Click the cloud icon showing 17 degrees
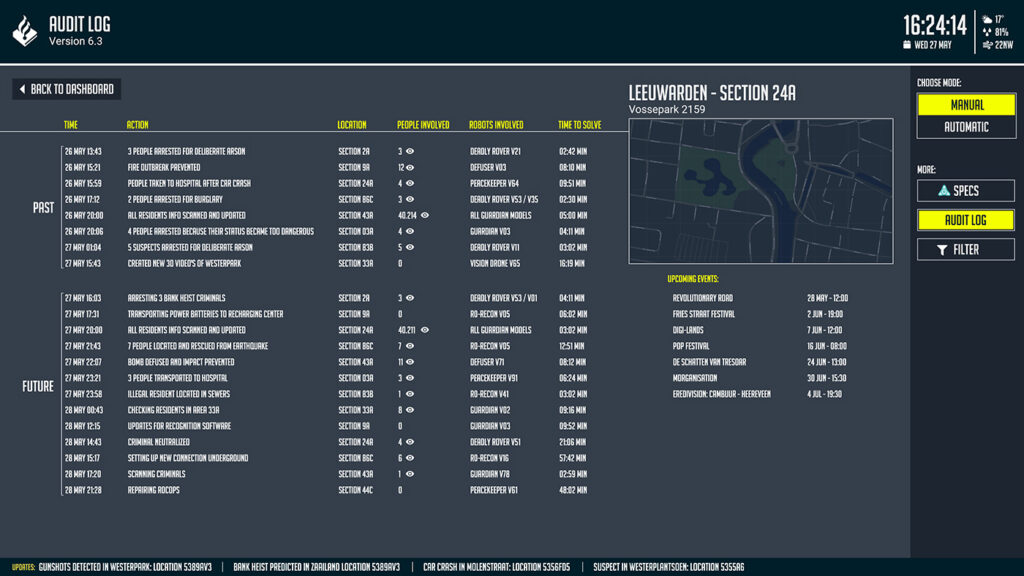Viewport: 1024px width, 576px height. point(987,19)
